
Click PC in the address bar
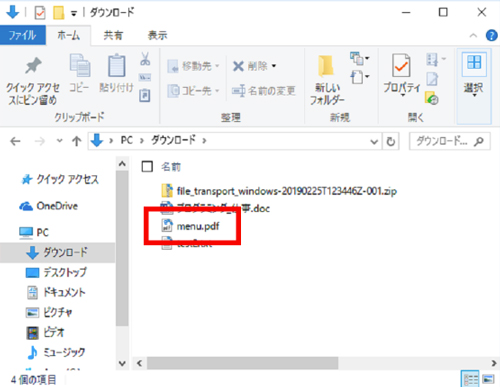click(127, 140)
